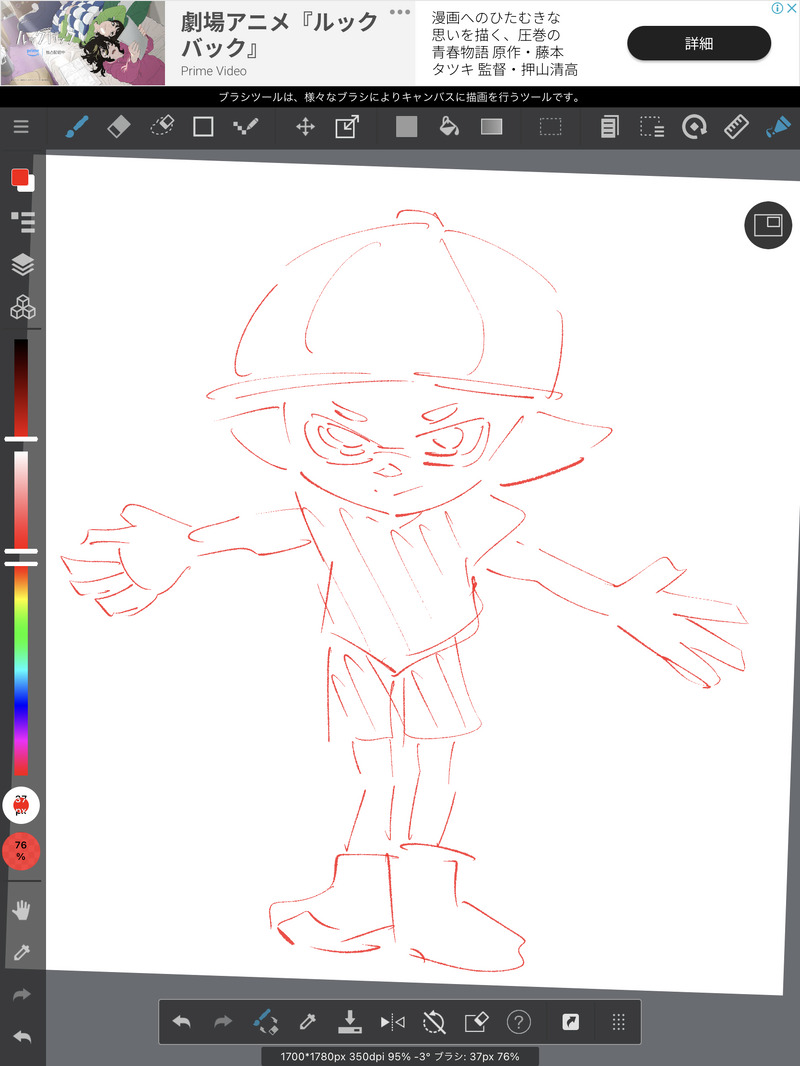Open the 76% opacity control
This screenshot has width=800, height=1066.
pyautogui.click(x=21, y=851)
